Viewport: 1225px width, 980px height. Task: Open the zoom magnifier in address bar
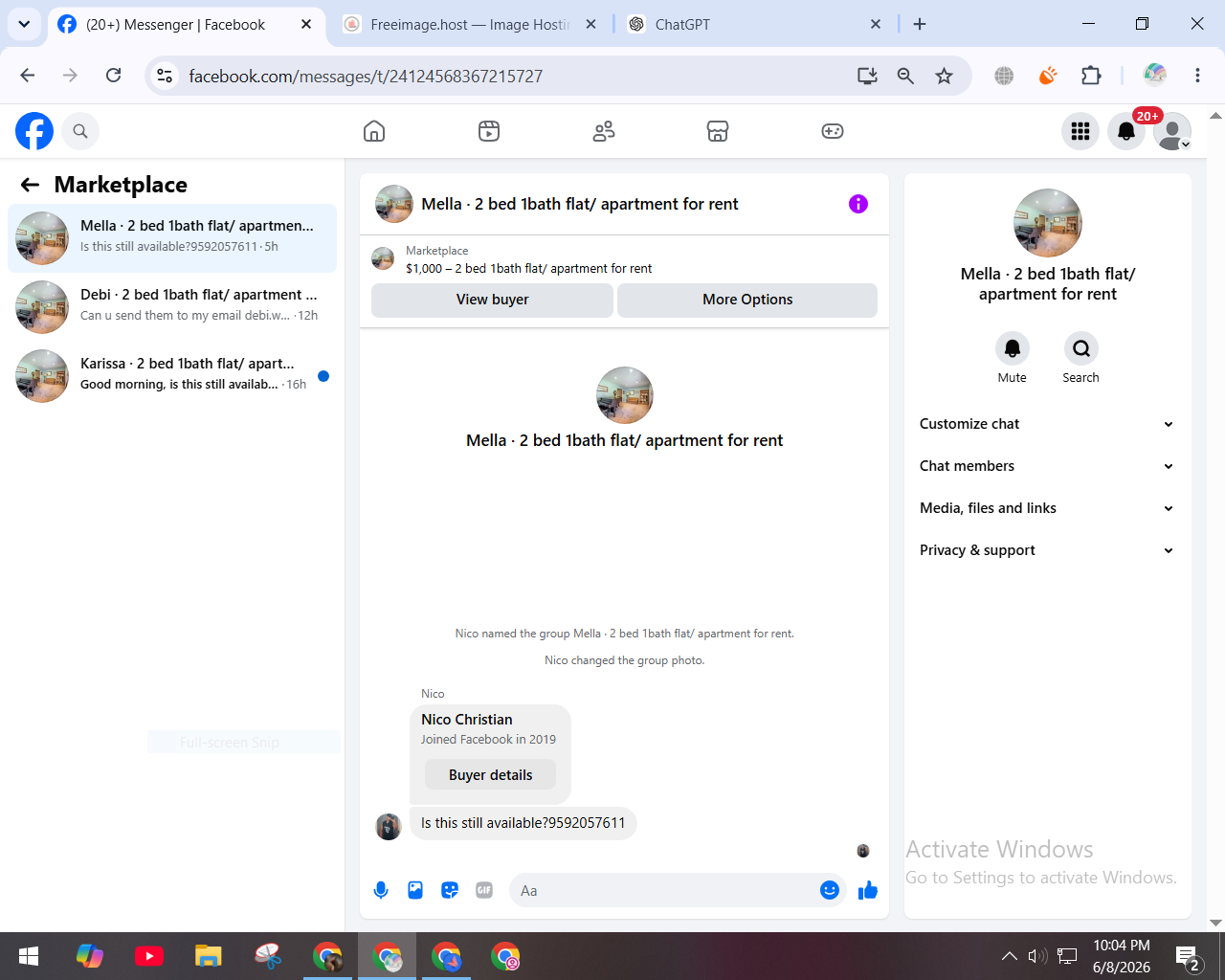[905, 76]
